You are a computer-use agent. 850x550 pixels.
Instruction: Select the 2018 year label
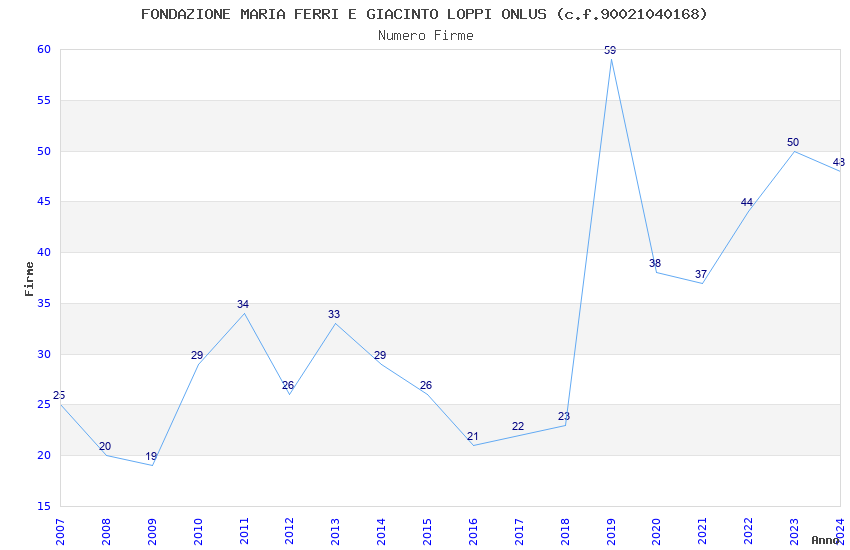click(565, 532)
